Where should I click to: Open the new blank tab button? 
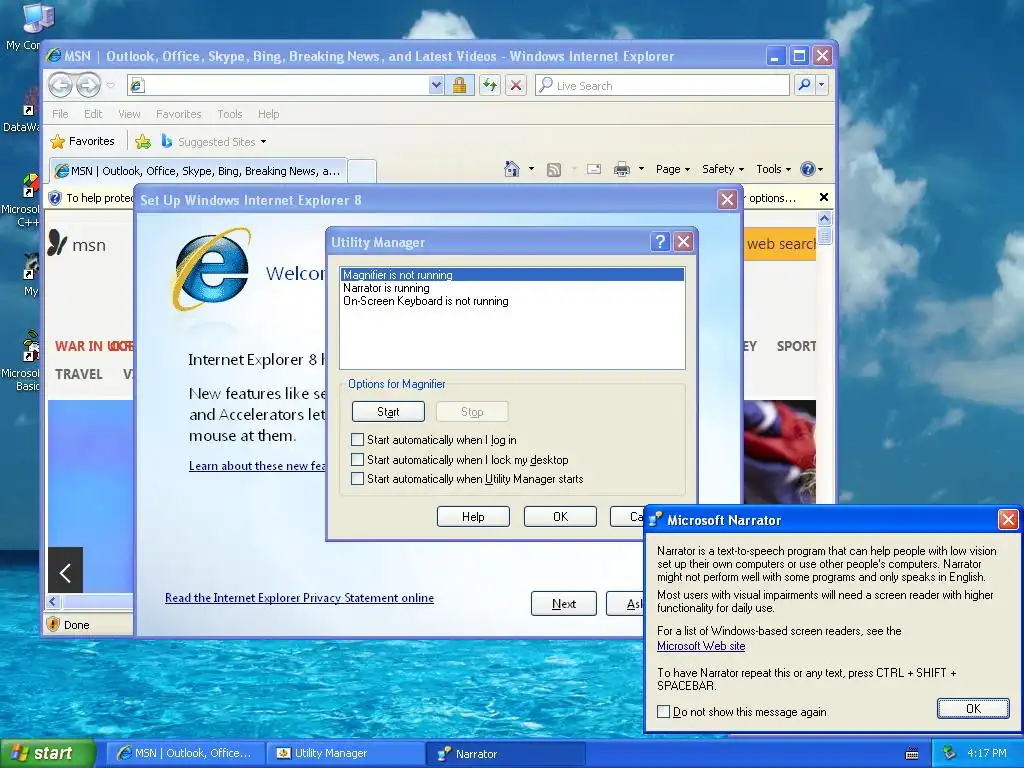362,171
